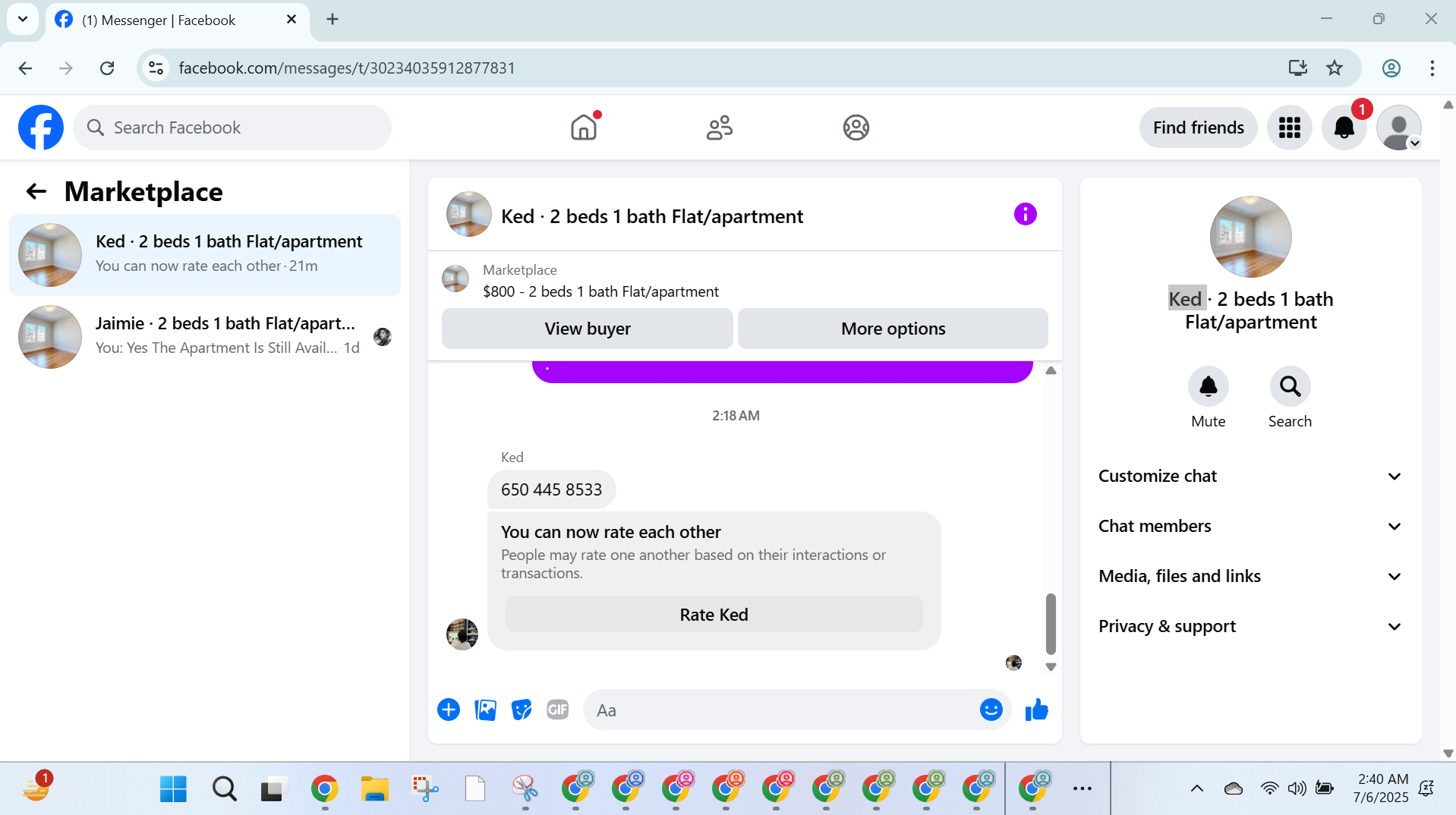Click the browser address bar URL
The image size is (1456, 815).
pyautogui.click(x=347, y=68)
